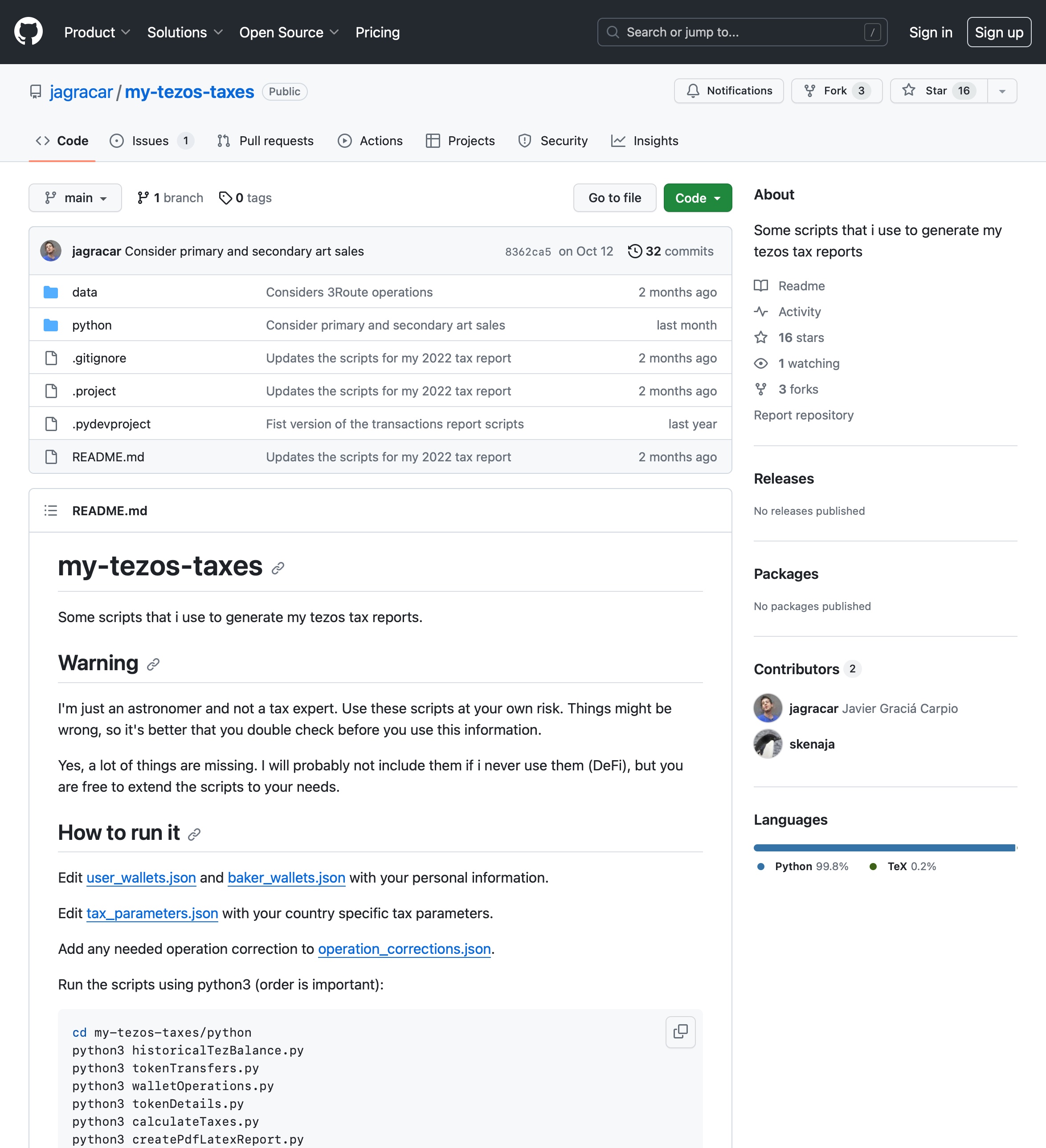Image resolution: width=1046 pixels, height=1148 pixels.
Task: Expand the star lists dropdown arrow
Action: pyautogui.click(x=1002, y=90)
